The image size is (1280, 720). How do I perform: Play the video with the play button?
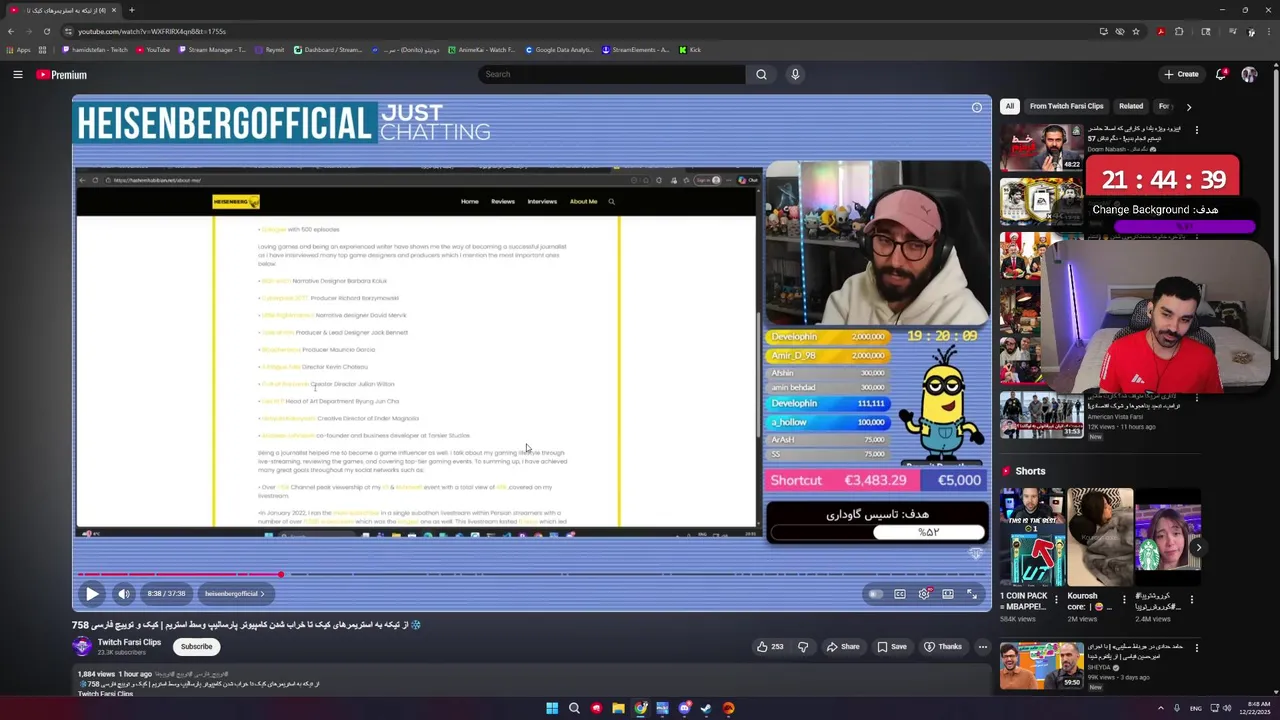(x=92, y=594)
